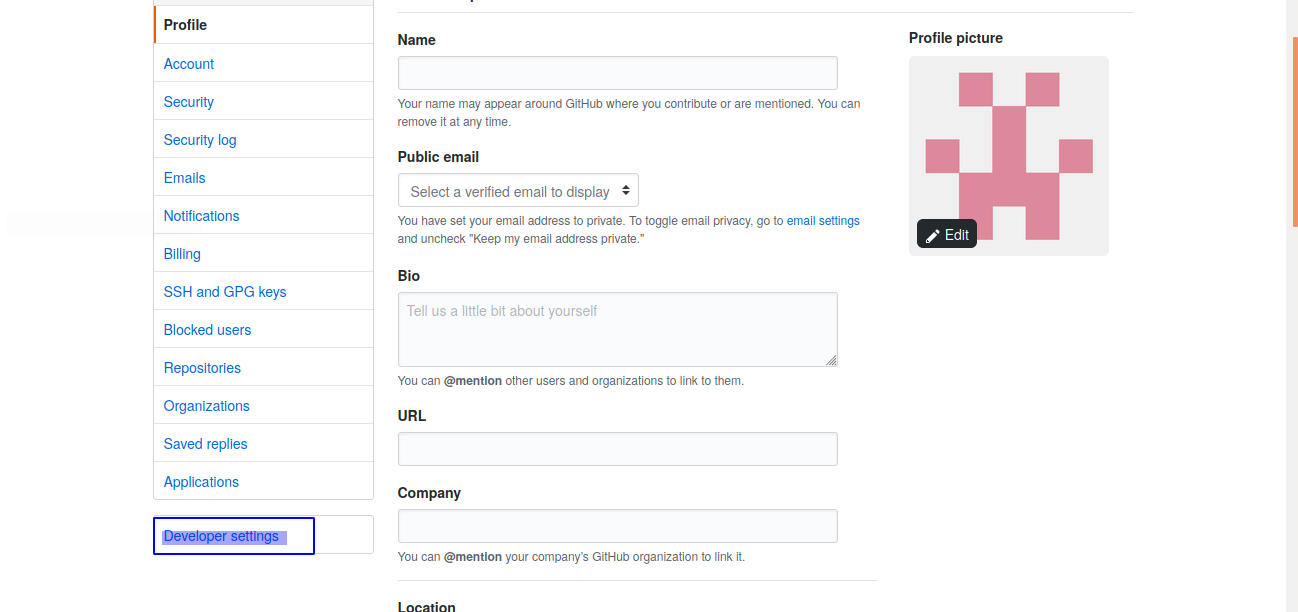Open the Public email dropdown
The width and height of the screenshot is (1298, 612).
click(x=518, y=191)
